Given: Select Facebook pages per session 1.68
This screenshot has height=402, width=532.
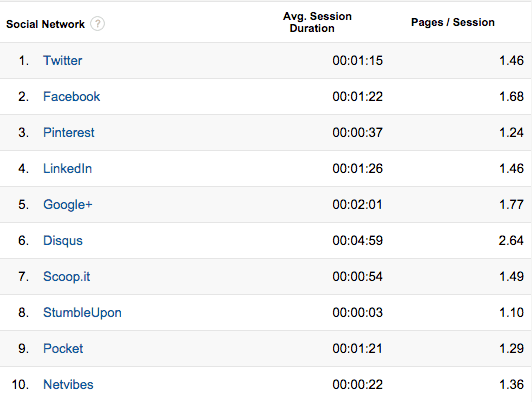Looking at the screenshot, I should click(511, 97).
